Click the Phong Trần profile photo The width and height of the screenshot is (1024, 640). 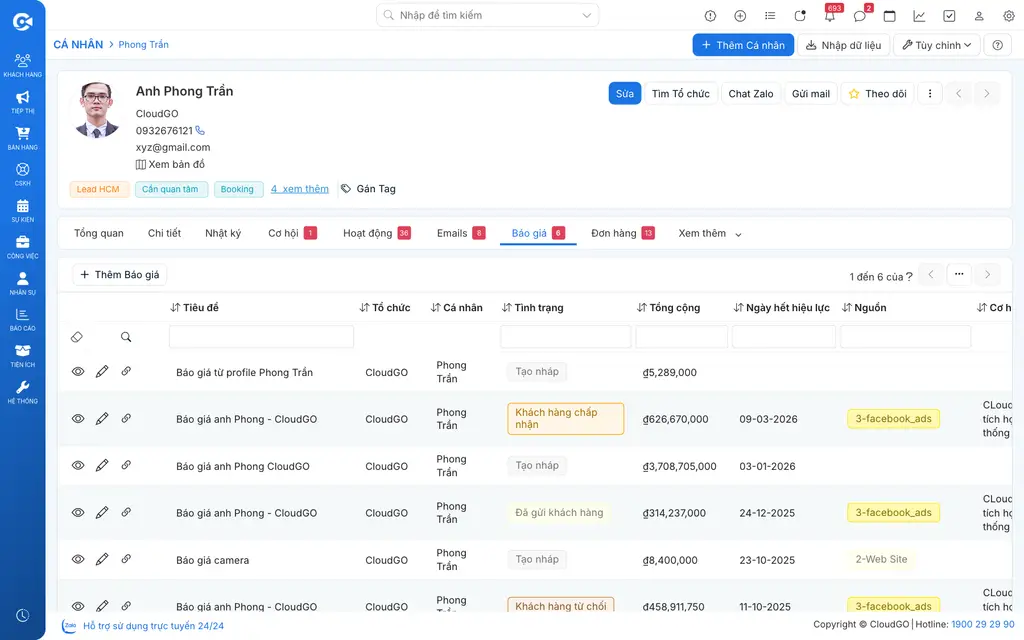[97, 110]
